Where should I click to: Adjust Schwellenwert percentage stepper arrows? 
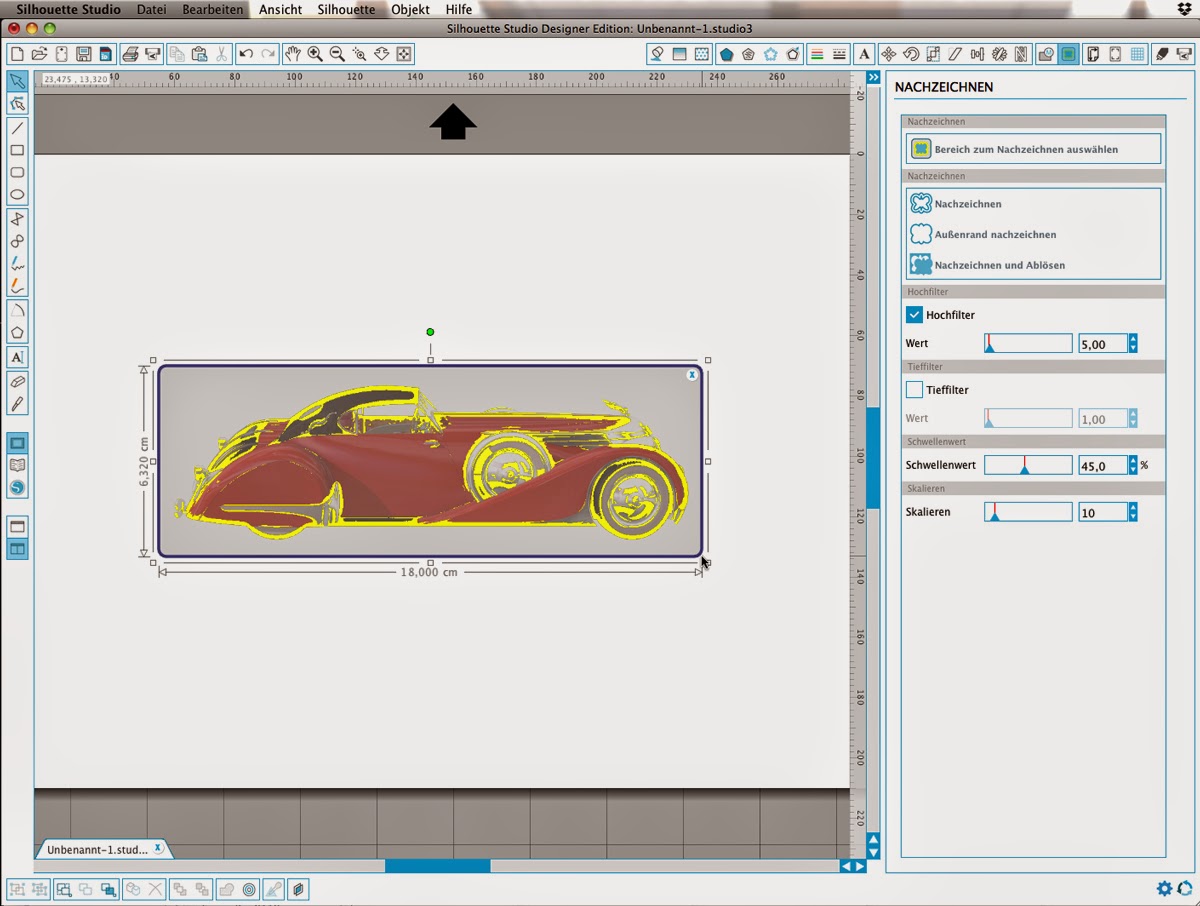coord(1133,465)
